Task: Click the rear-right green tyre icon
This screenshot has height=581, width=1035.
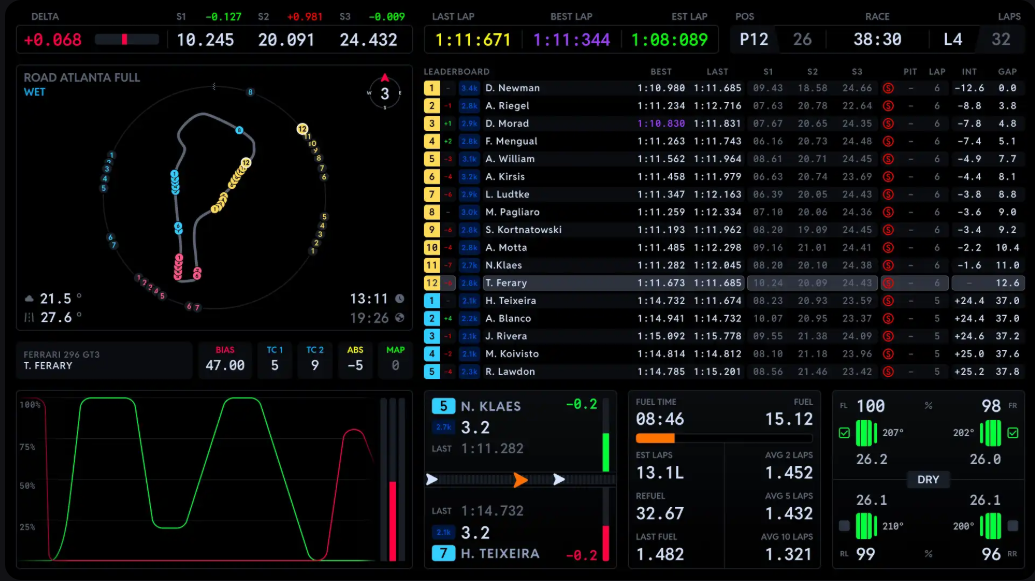Action: tap(990, 525)
